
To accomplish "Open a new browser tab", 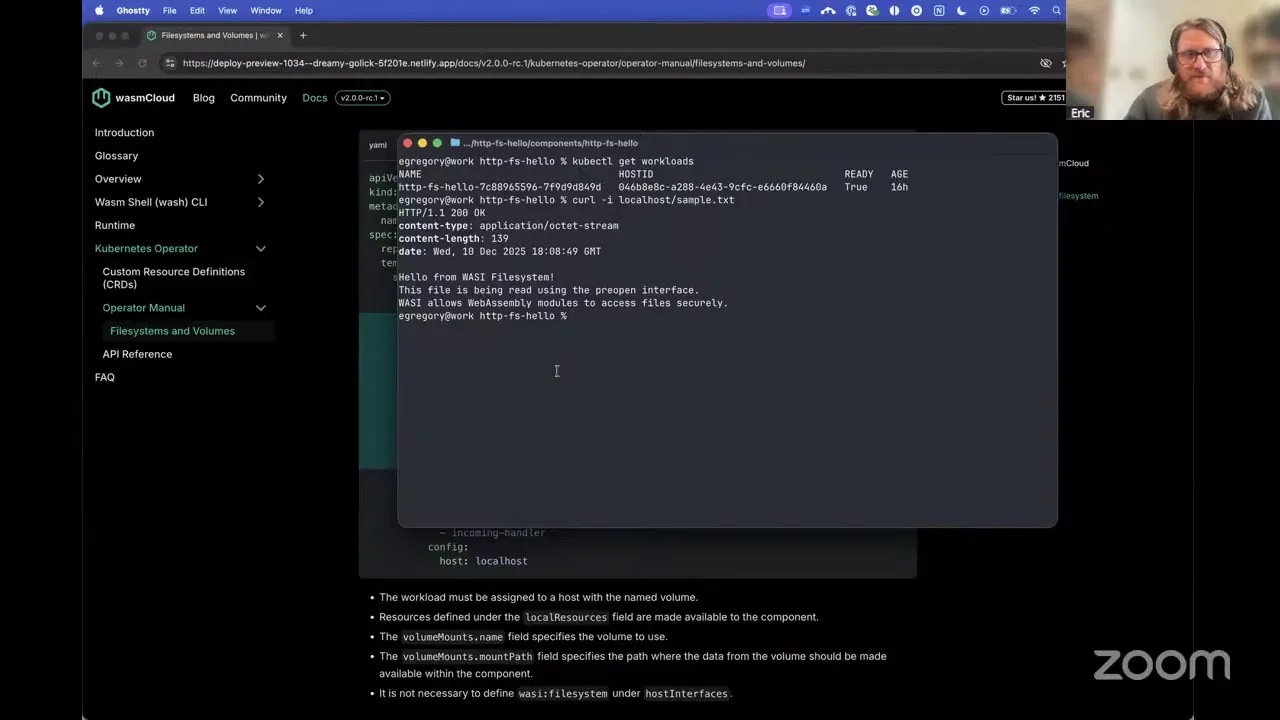I will point(303,35).
